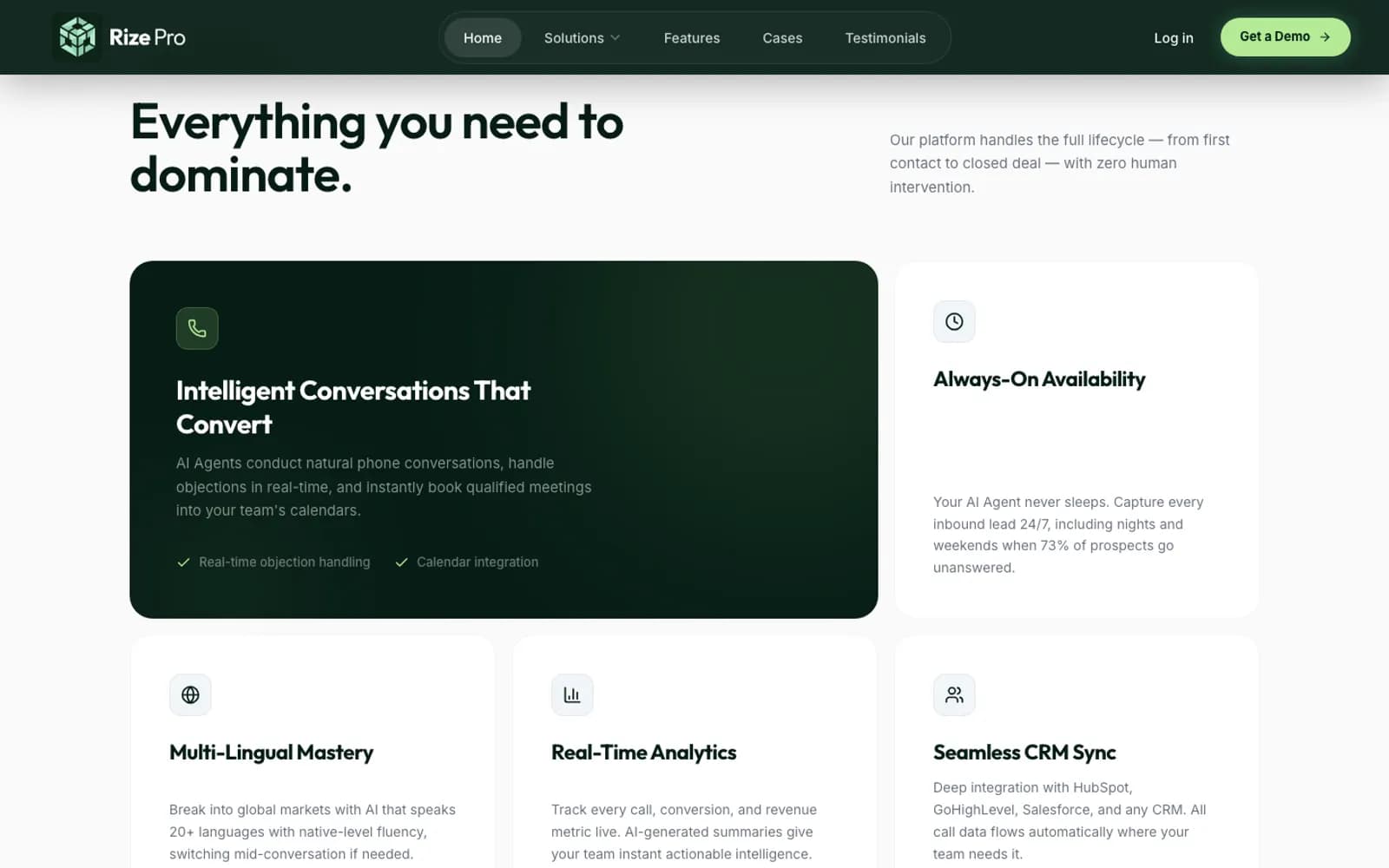Click Intelligent Conversations That Convert title
Viewport: 1389px width, 868px height.
353,407
